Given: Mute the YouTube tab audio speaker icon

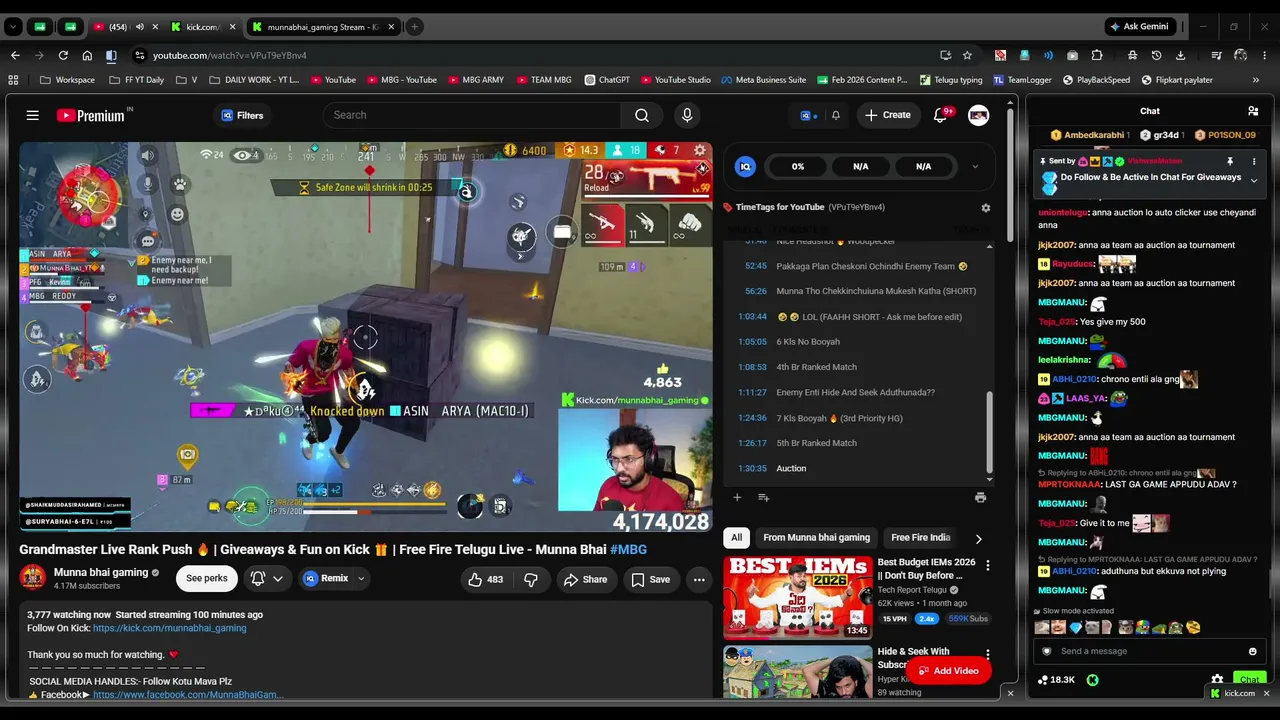Looking at the screenshot, I should pyautogui.click(x=139, y=27).
